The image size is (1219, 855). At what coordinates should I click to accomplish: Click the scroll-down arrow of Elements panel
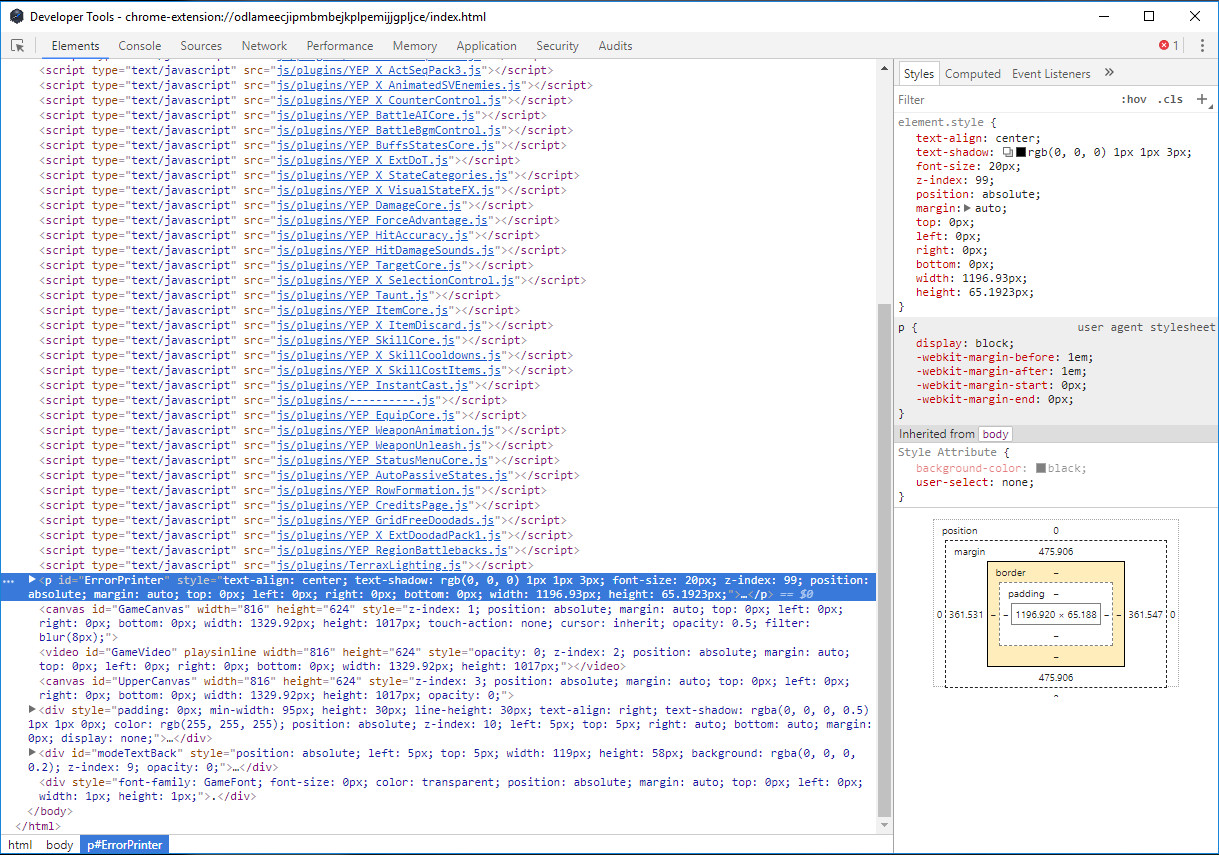point(884,826)
